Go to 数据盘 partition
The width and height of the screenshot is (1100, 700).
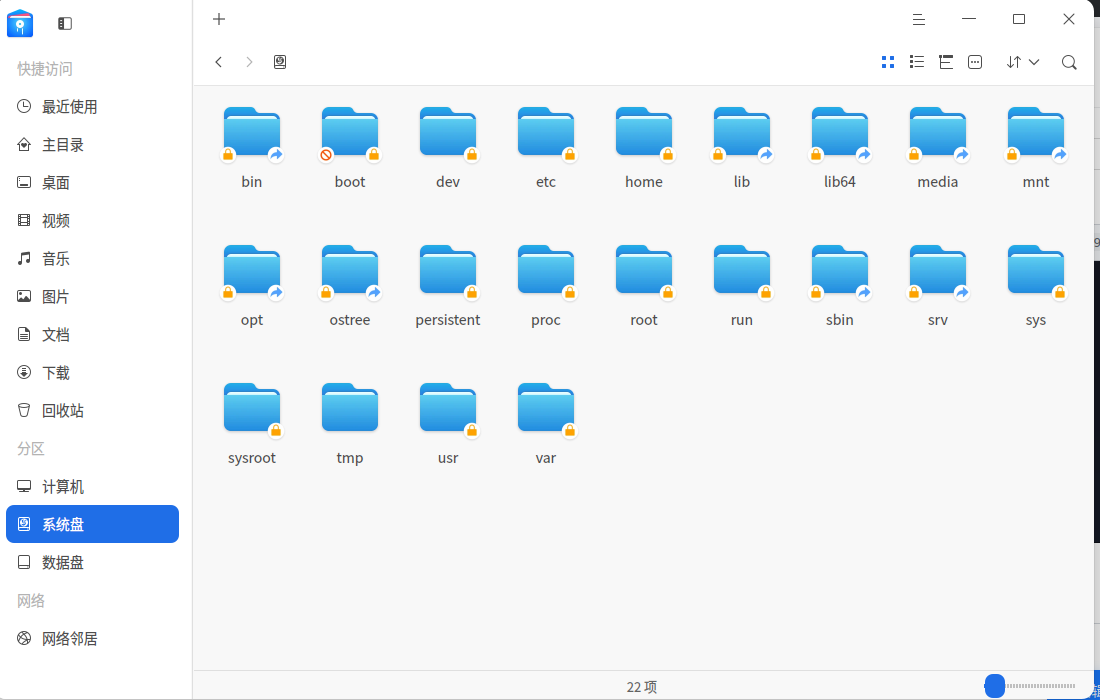(62, 563)
